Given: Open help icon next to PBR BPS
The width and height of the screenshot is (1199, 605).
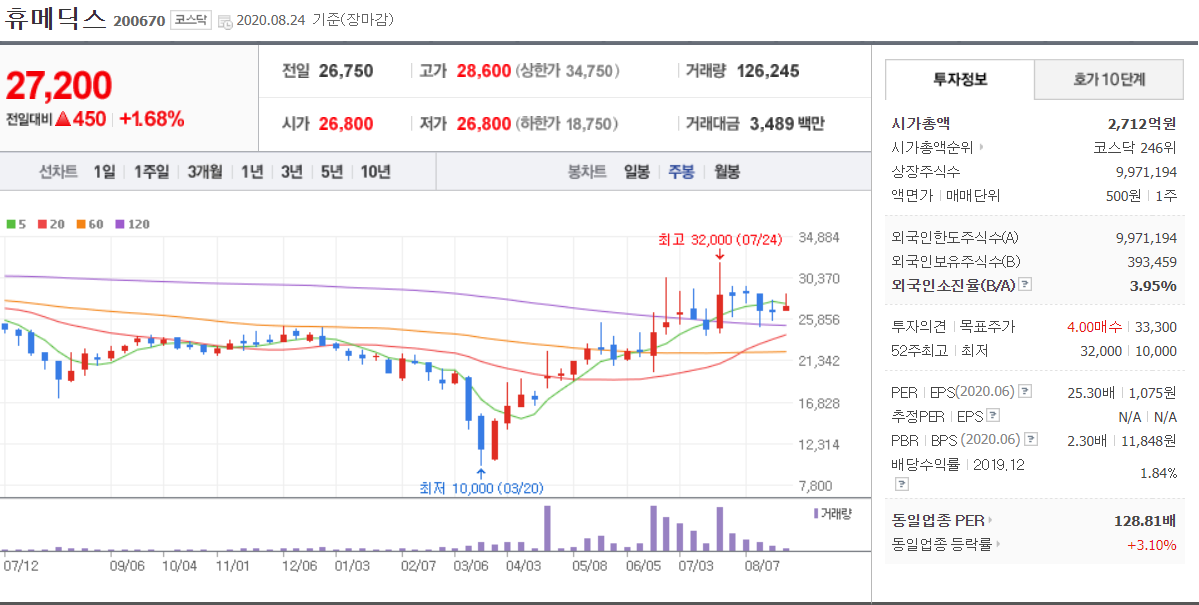Looking at the screenshot, I should click(1032, 440).
